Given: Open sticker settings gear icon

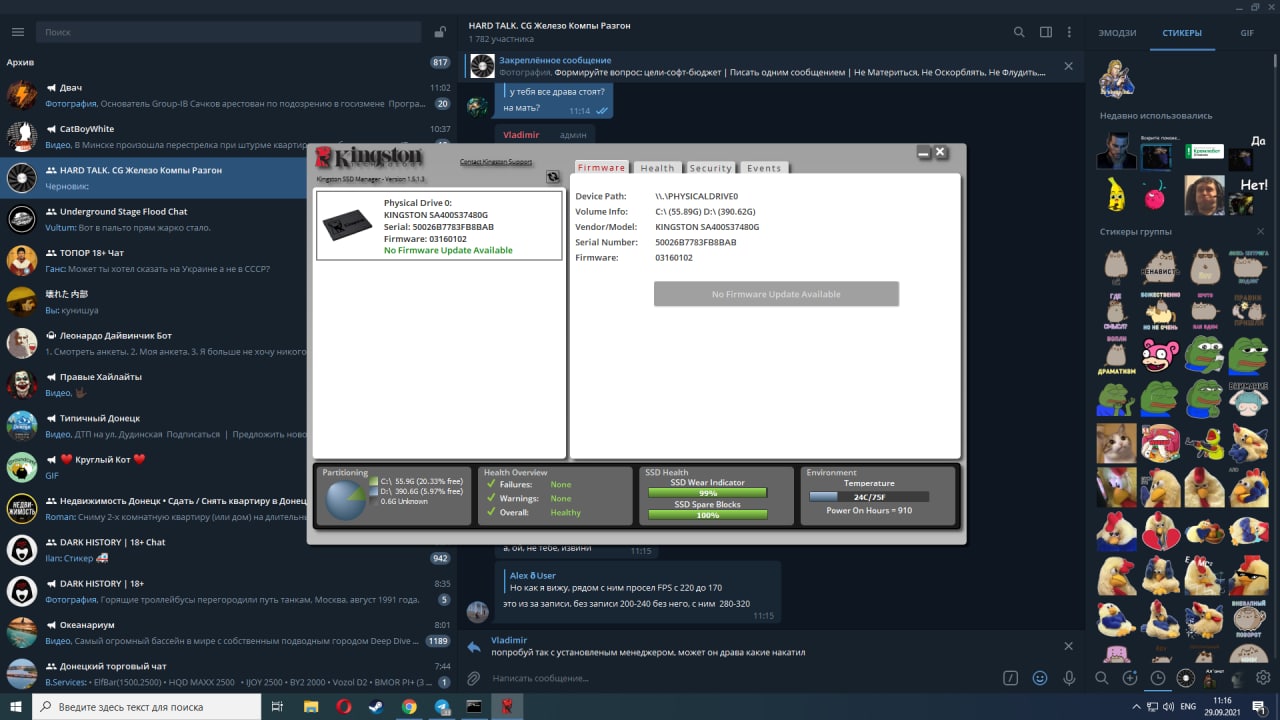Looking at the screenshot, I should pyautogui.click(x=1264, y=678).
